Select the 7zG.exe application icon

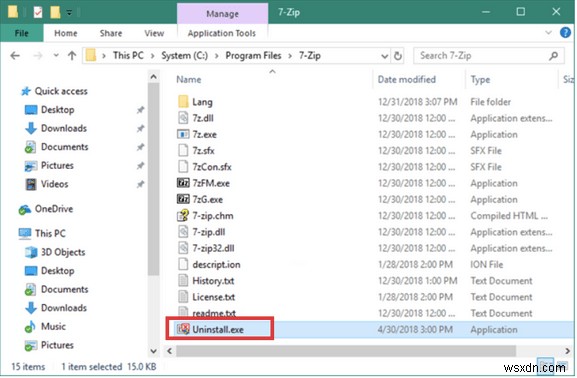(183, 199)
